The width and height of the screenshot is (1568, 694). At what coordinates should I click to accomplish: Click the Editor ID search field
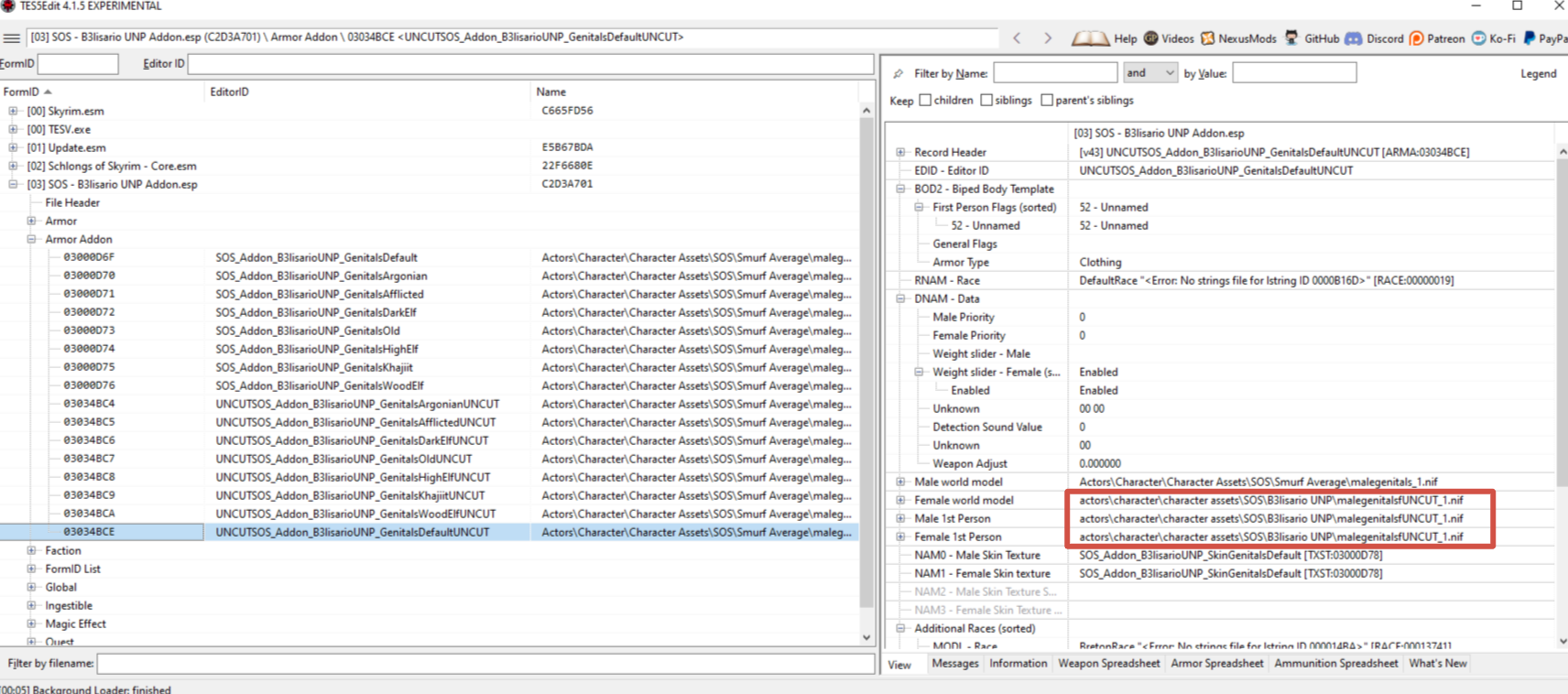click(x=530, y=63)
